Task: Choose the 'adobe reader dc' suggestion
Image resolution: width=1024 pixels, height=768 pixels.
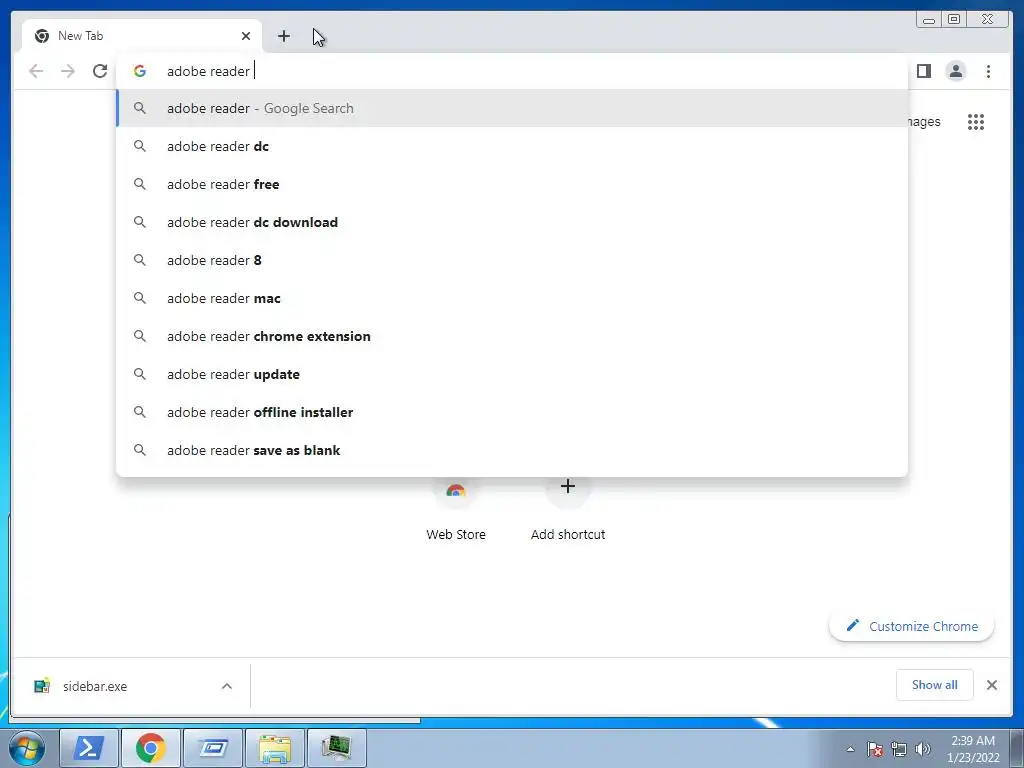Action: point(512,146)
